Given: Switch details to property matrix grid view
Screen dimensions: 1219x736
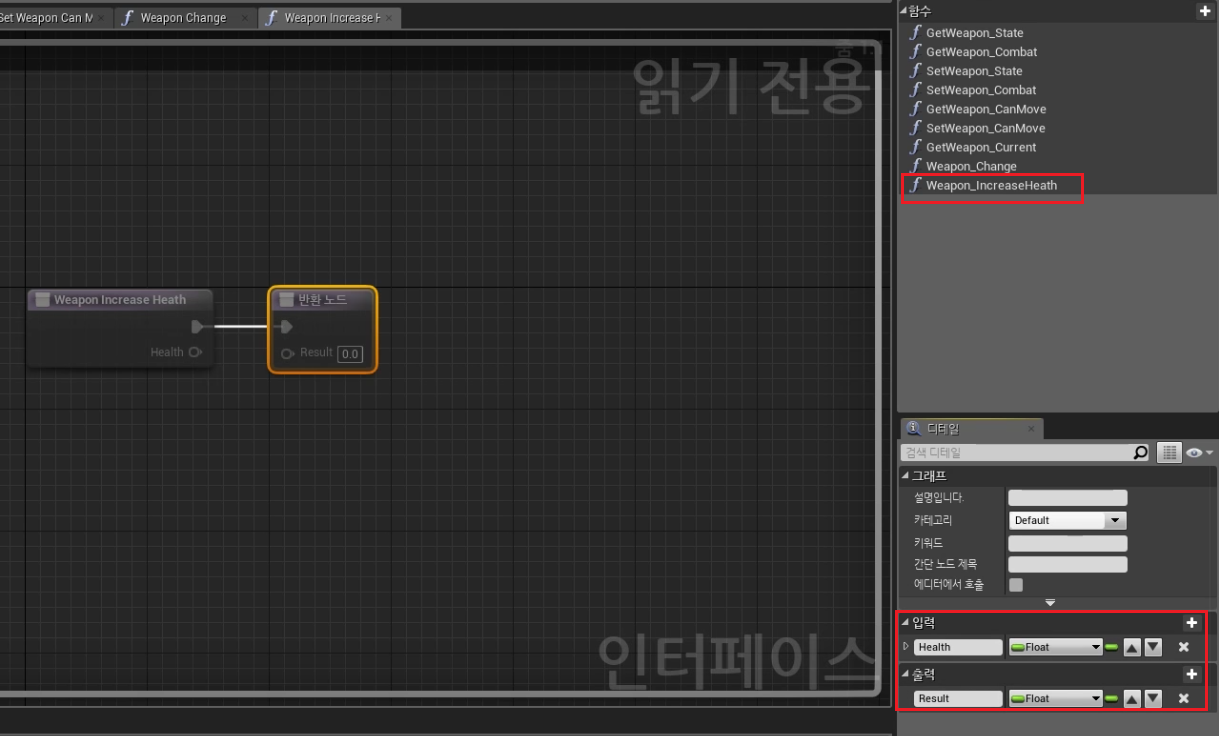Looking at the screenshot, I should pos(1169,453).
